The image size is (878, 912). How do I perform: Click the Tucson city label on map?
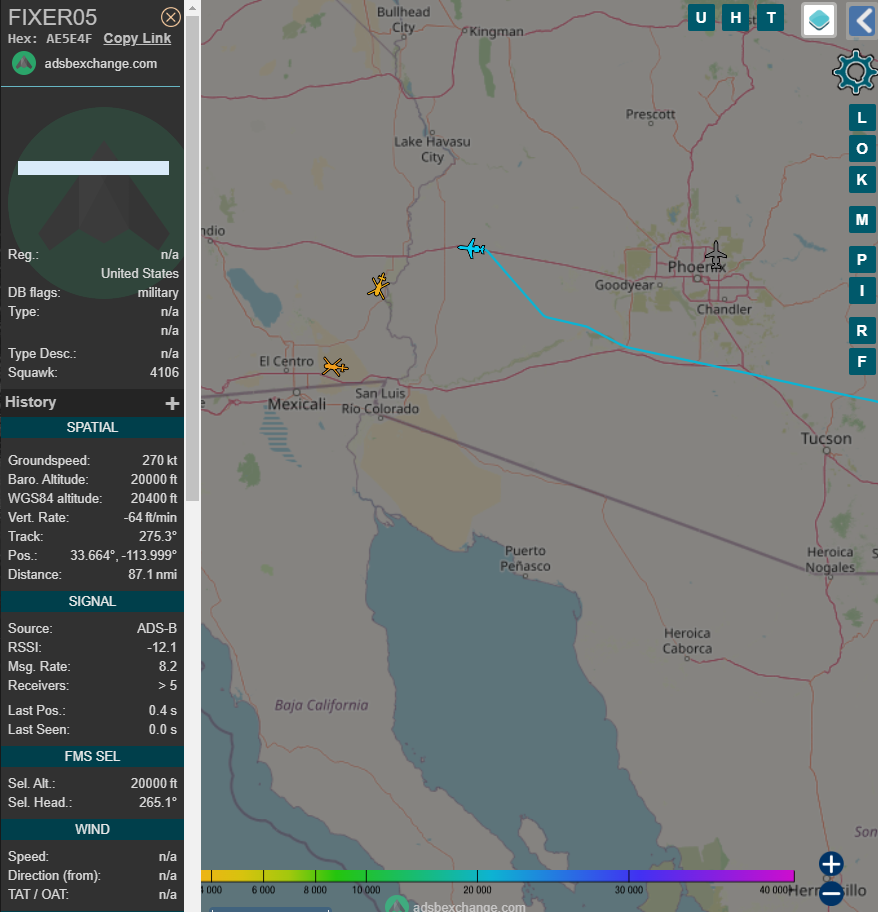(x=826, y=439)
